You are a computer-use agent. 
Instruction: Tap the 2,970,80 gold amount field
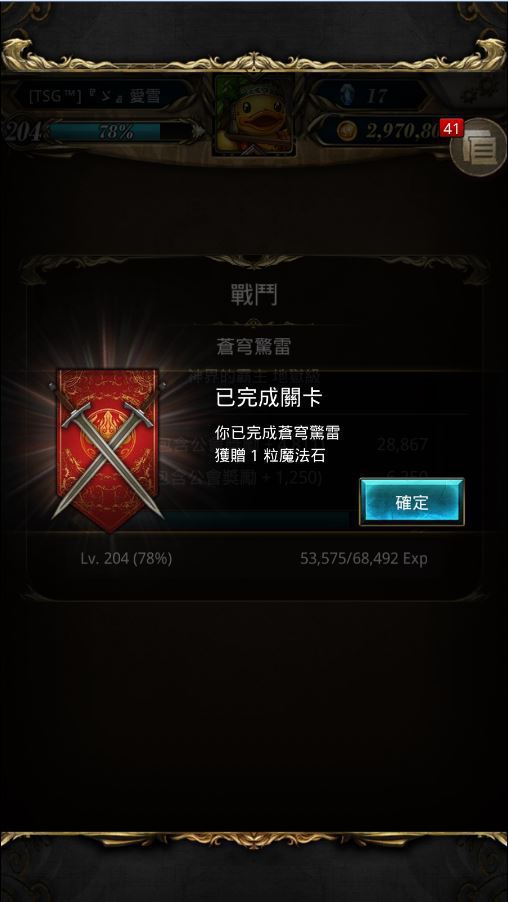click(403, 131)
